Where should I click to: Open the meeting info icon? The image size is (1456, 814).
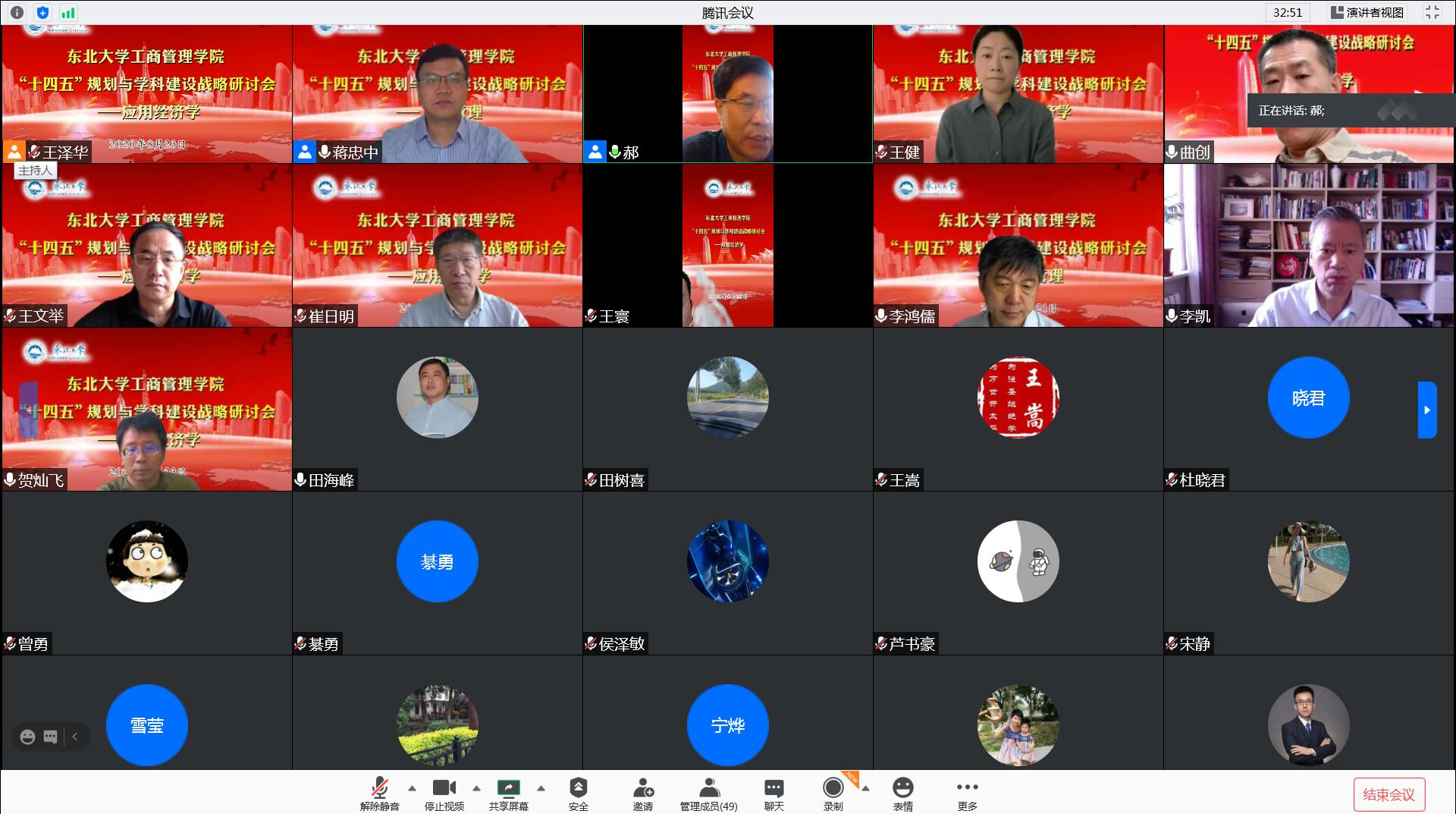[17, 12]
